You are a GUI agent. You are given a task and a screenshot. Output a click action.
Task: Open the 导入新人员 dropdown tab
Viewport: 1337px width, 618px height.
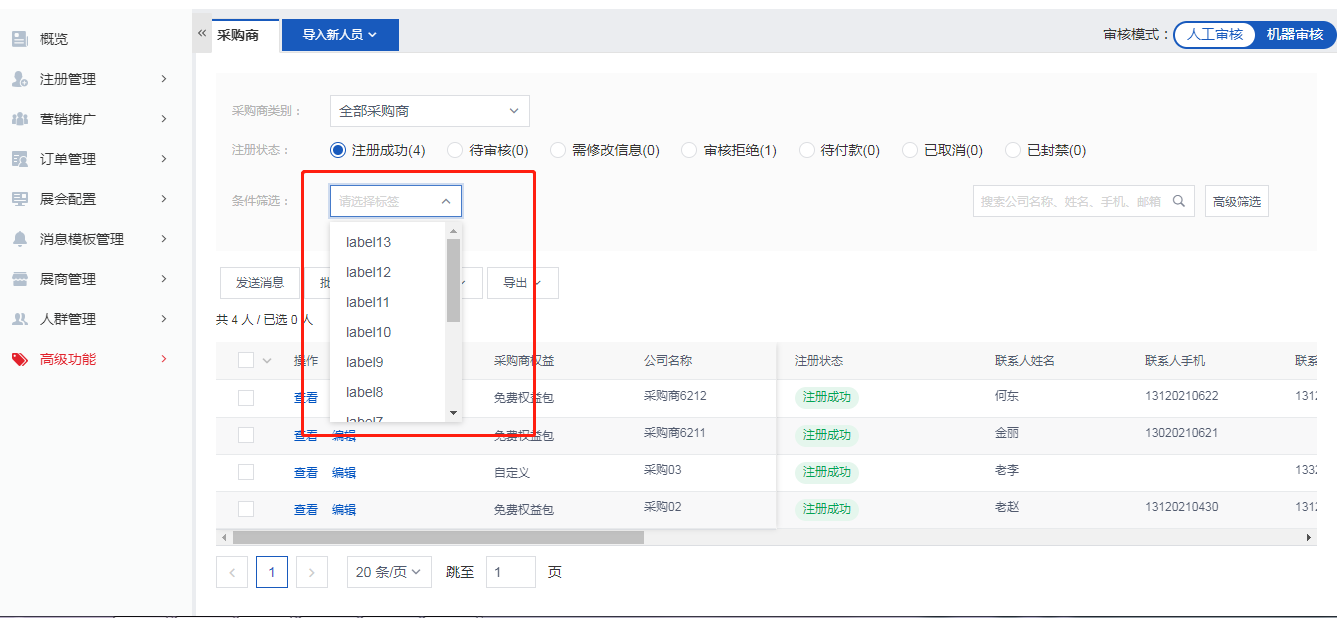[x=340, y=35]
